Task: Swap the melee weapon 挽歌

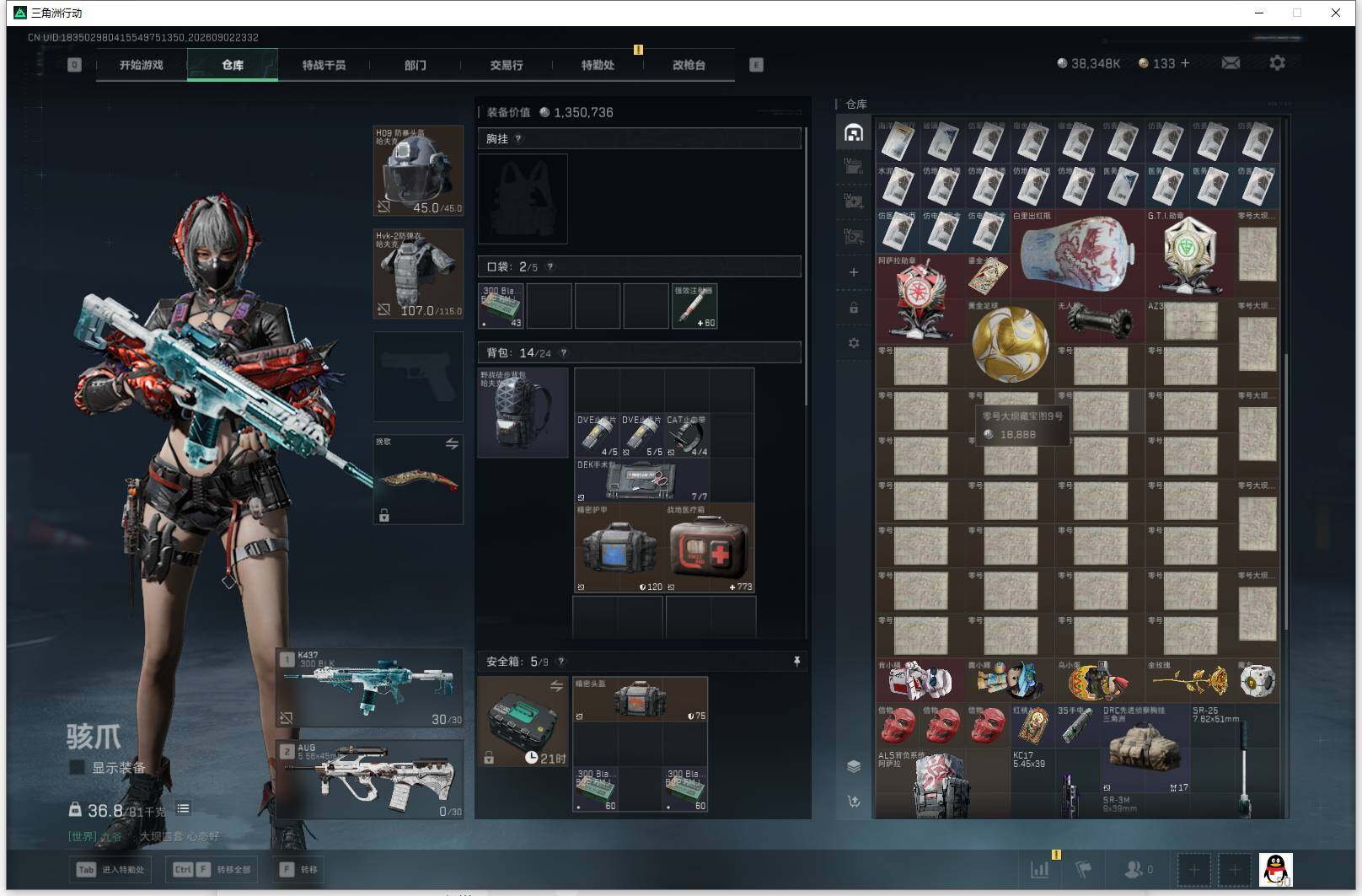Action: coord(452,443)
